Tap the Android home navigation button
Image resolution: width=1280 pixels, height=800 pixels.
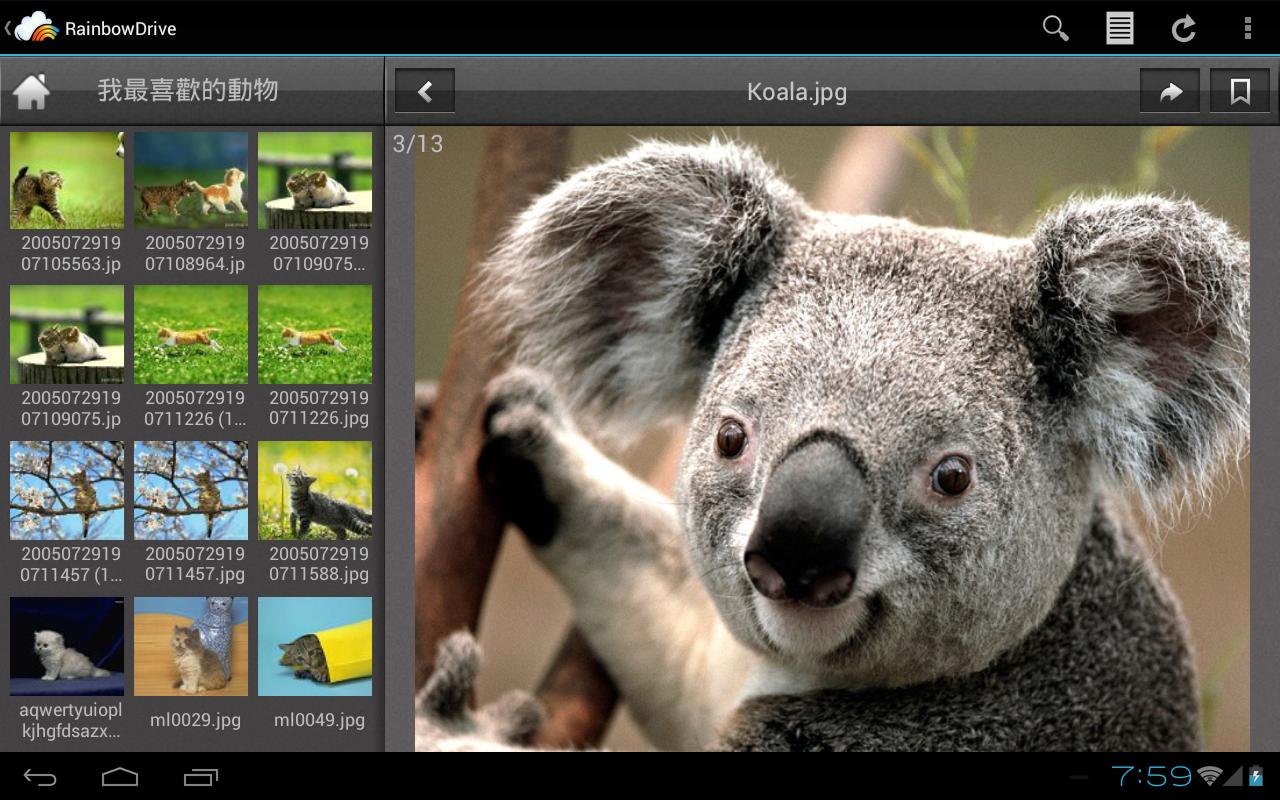pos(120,777)
